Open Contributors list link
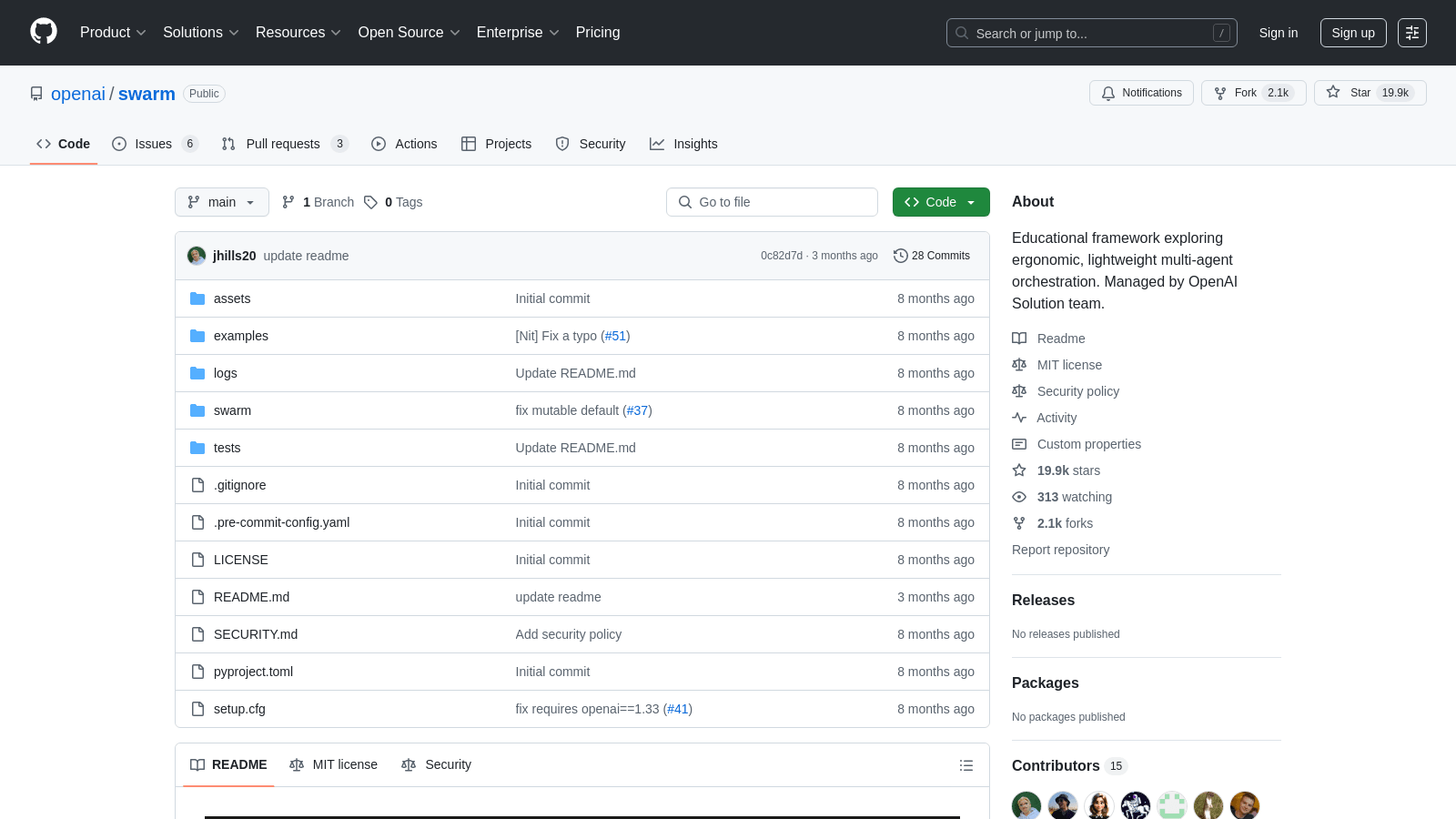Image resolution: width=1456 pixels, height=819 pixels. [x=1069, y=766]
